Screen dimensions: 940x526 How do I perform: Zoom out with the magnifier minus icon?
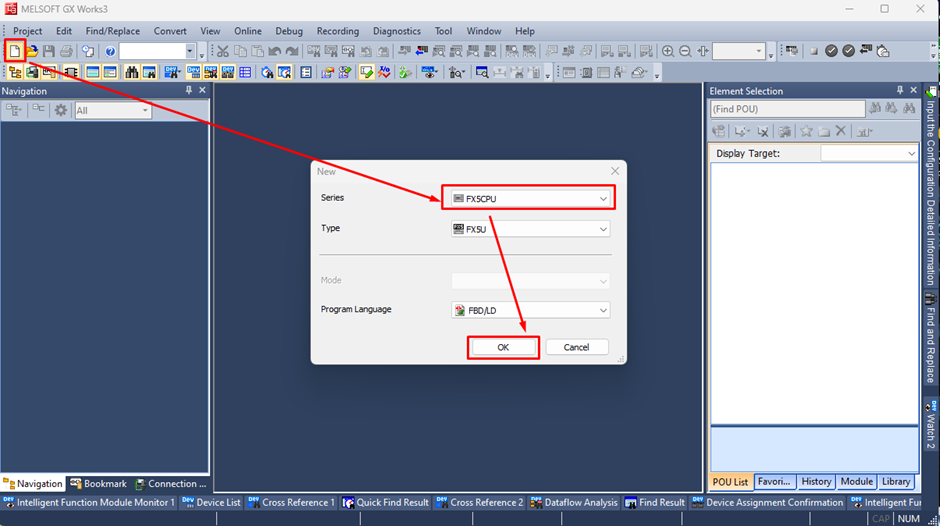(685, 51)
